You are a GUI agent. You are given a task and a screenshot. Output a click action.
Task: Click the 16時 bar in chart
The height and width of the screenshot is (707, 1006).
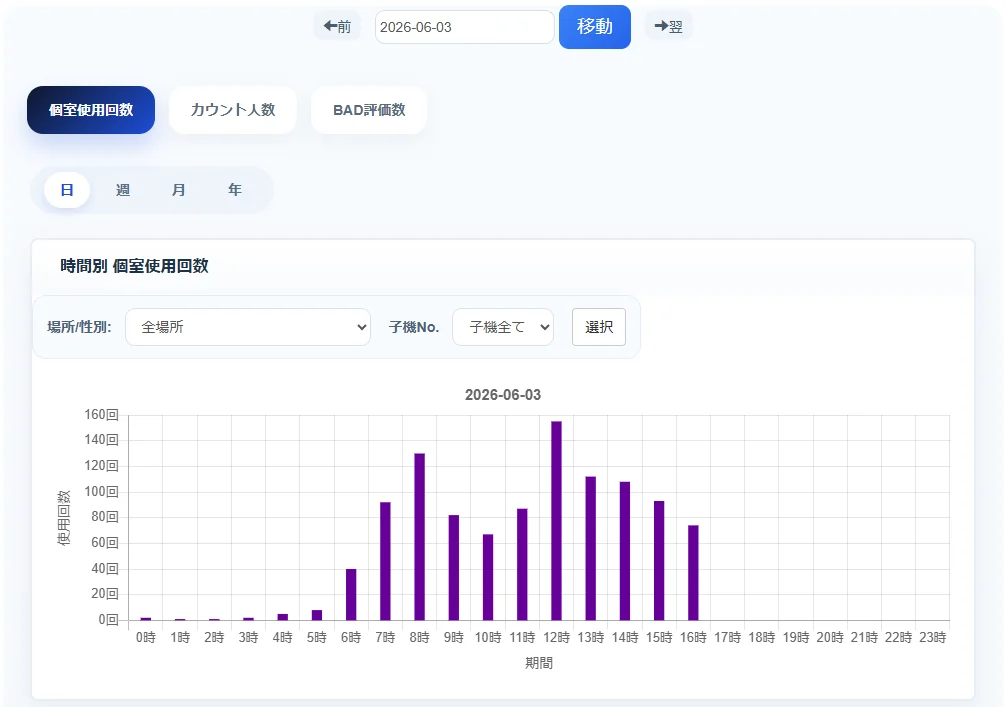click(694, 573)
